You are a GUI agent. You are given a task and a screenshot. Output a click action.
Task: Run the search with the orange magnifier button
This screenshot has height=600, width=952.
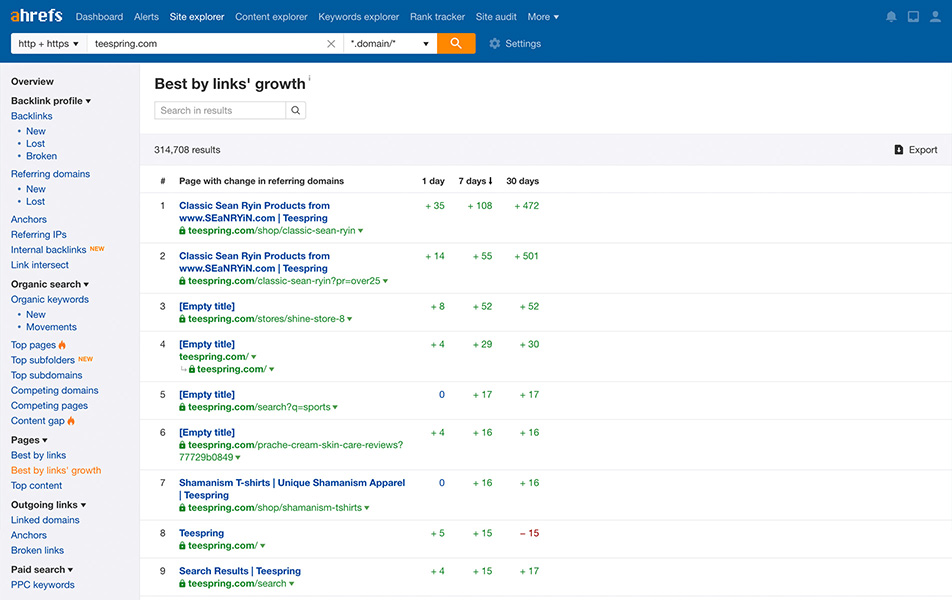456,43
